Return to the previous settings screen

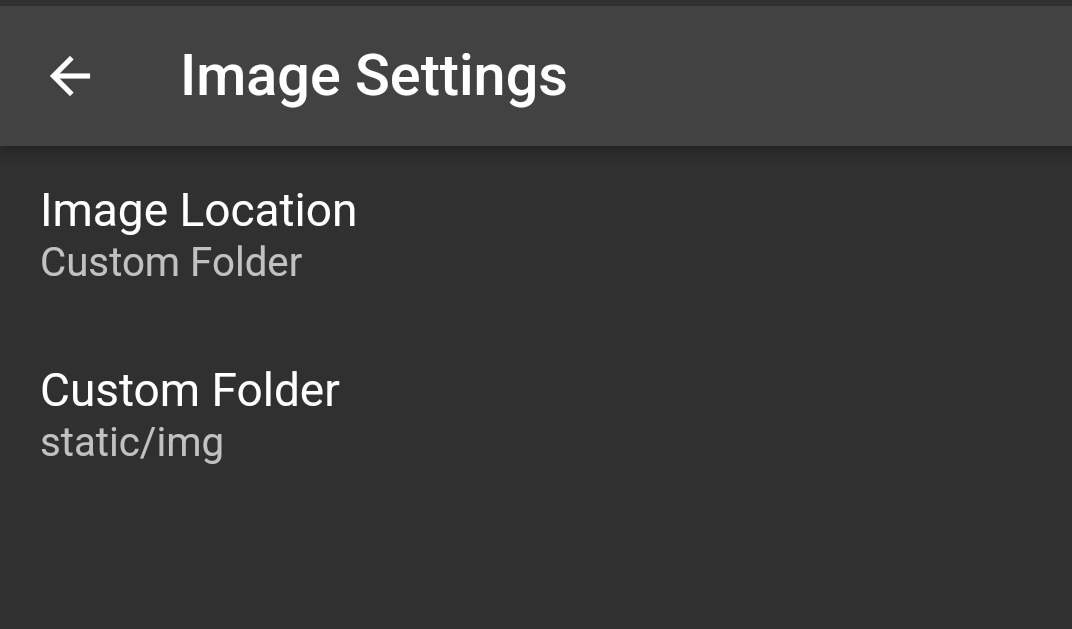[70, 76]
